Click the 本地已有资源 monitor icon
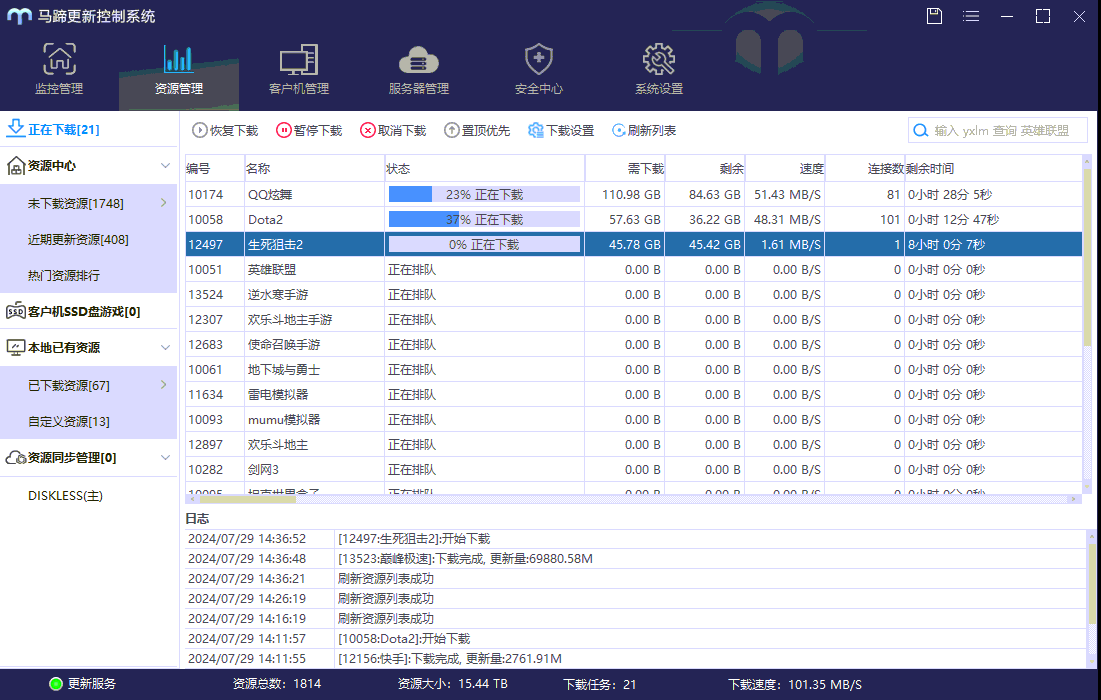The image size is (1101, 700). [15, 348]
